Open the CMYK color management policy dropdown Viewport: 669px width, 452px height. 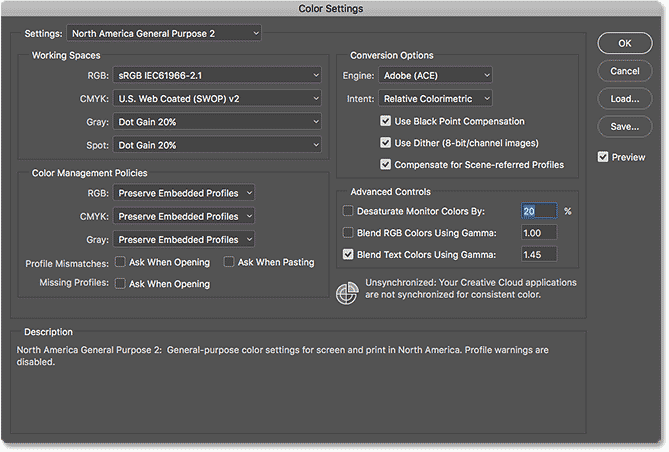pos(182,216)
